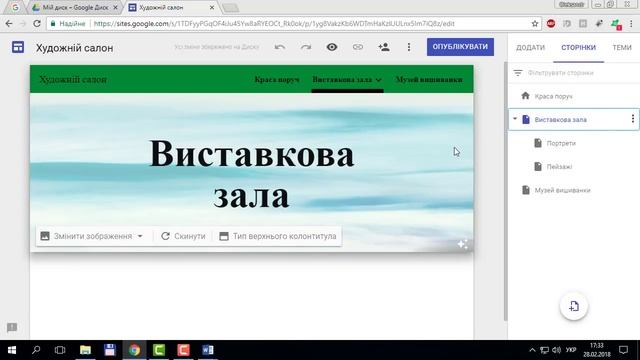Open Змінити зображення dropdown

(x=92, y=236)
